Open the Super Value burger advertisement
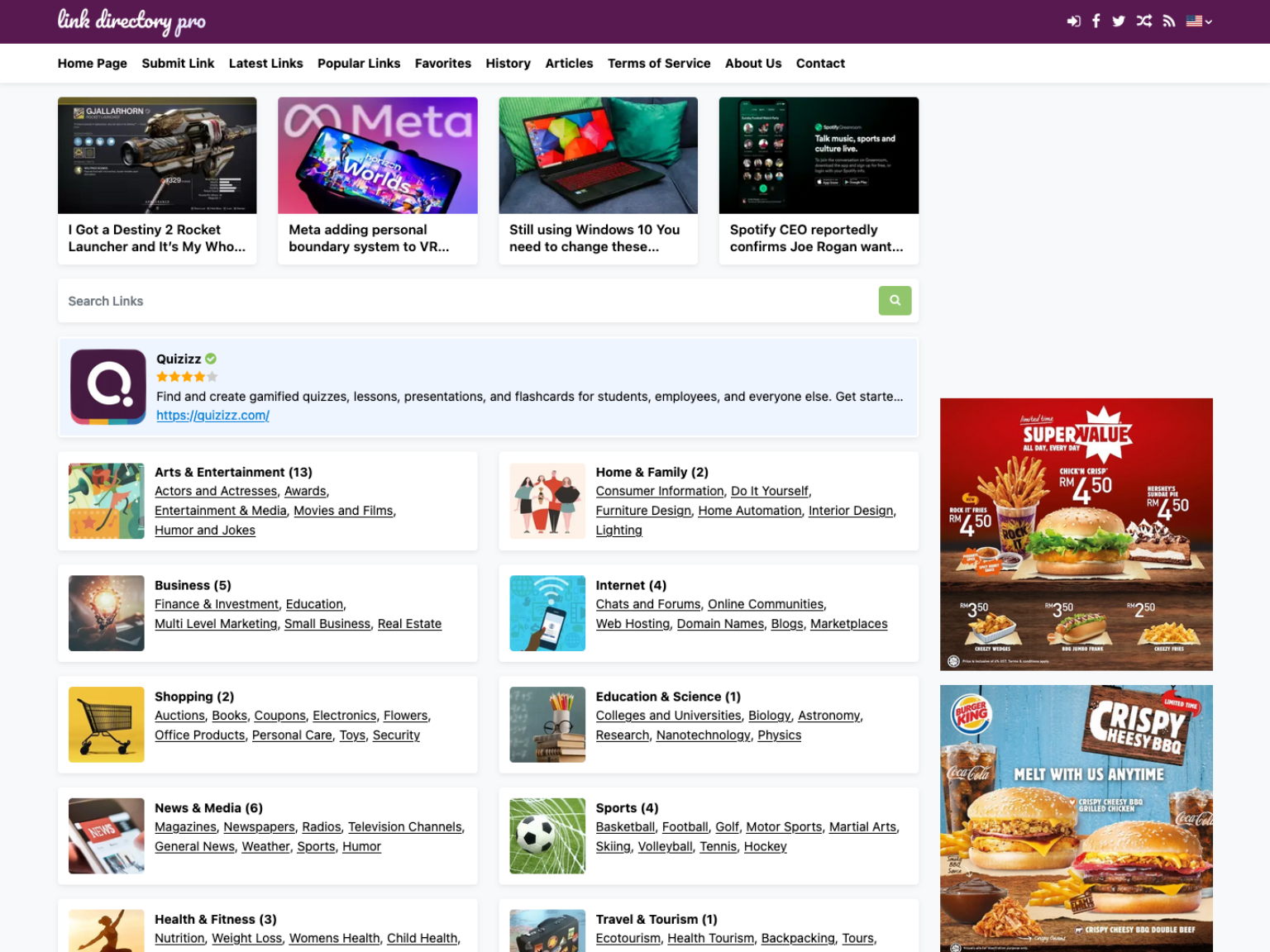The image size is (1270, 952). pyautogui.click(x=1076, y=534)
